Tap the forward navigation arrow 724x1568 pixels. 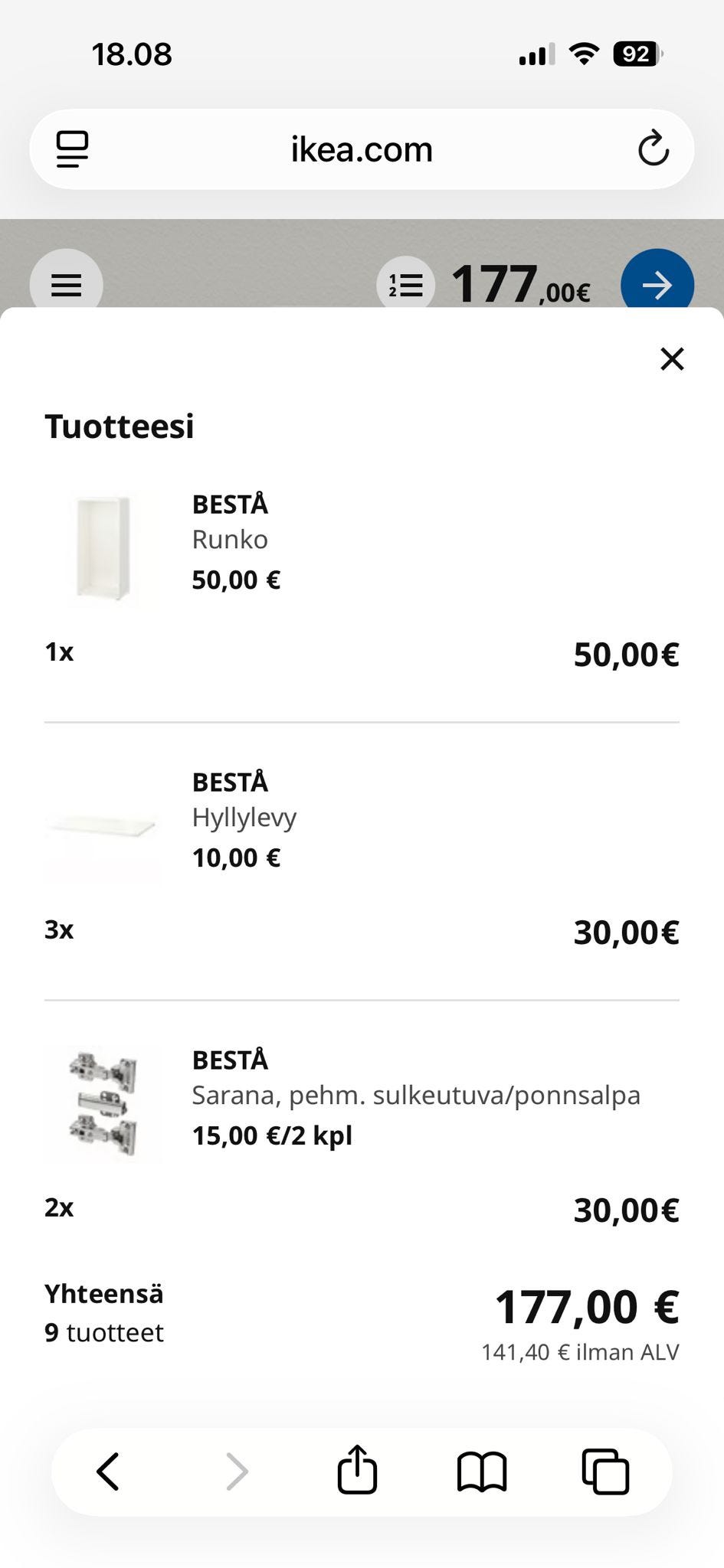[237, 1472]
